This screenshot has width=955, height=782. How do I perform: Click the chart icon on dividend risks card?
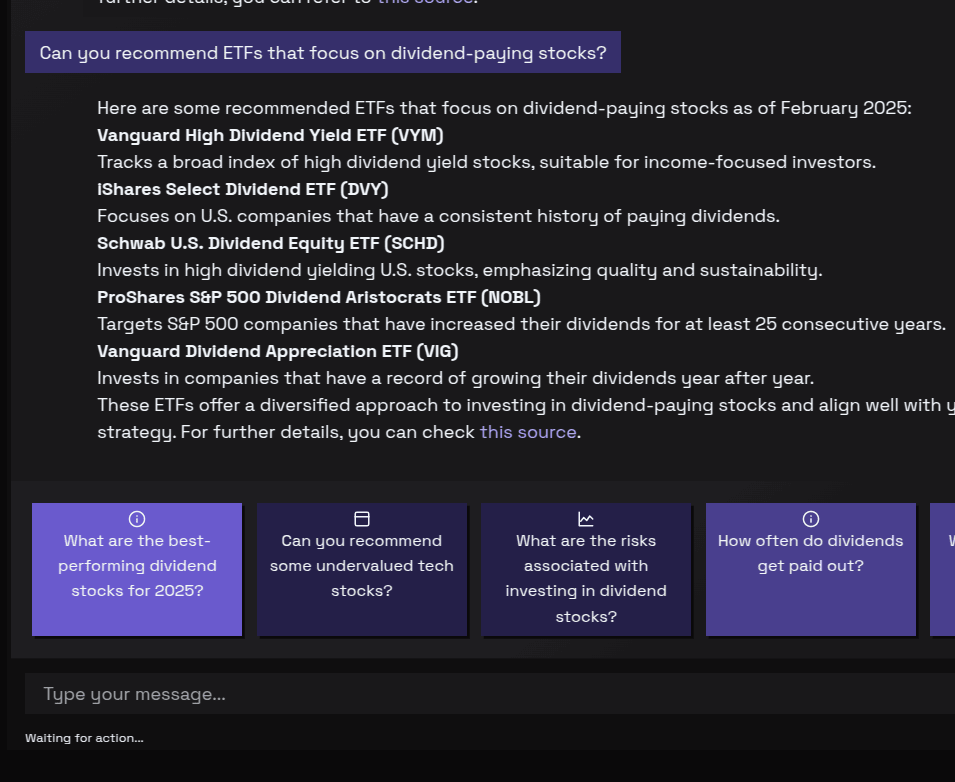(x=586, y=518)
